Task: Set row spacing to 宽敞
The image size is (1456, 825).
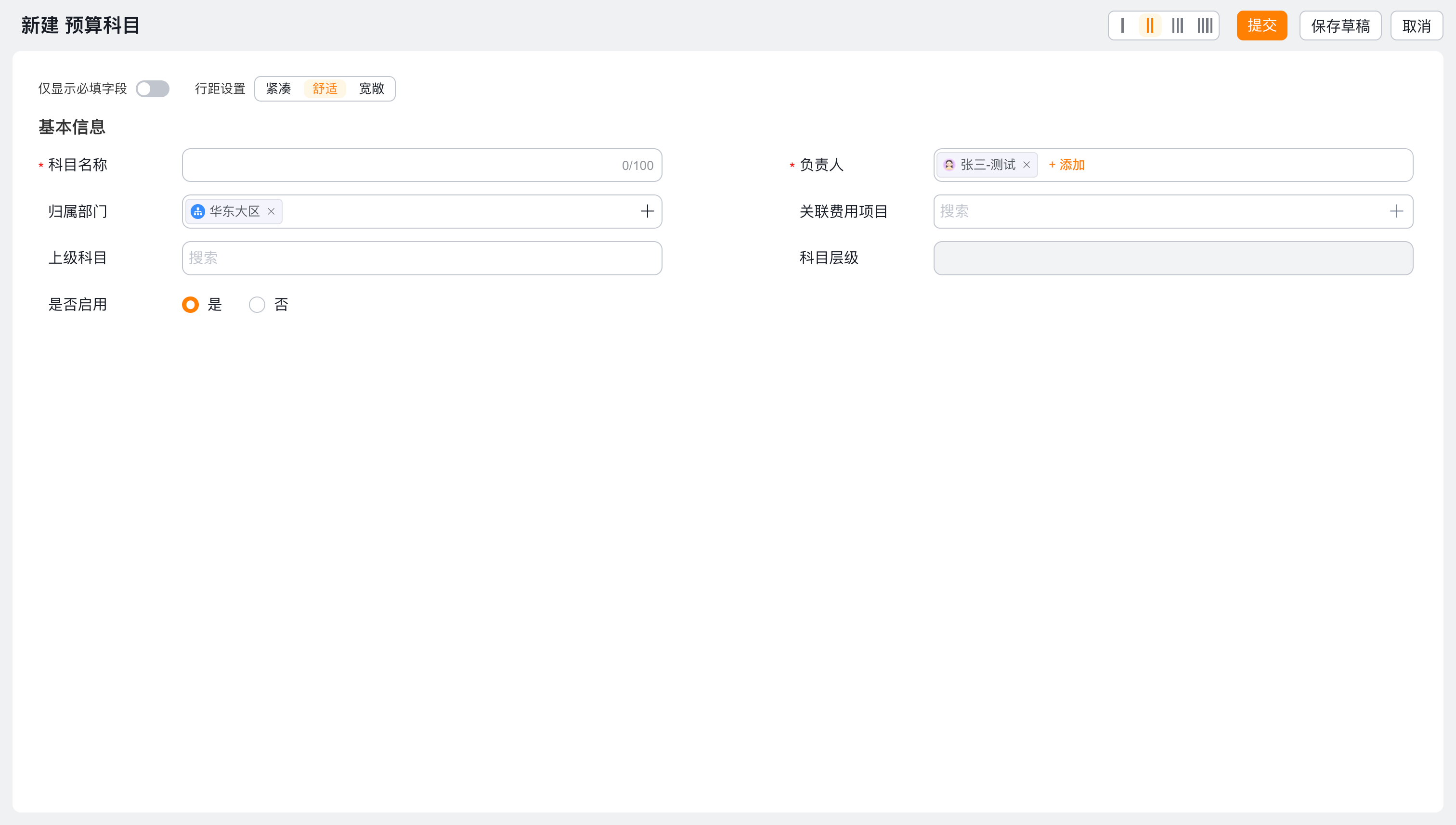Action: click(371, 89)
